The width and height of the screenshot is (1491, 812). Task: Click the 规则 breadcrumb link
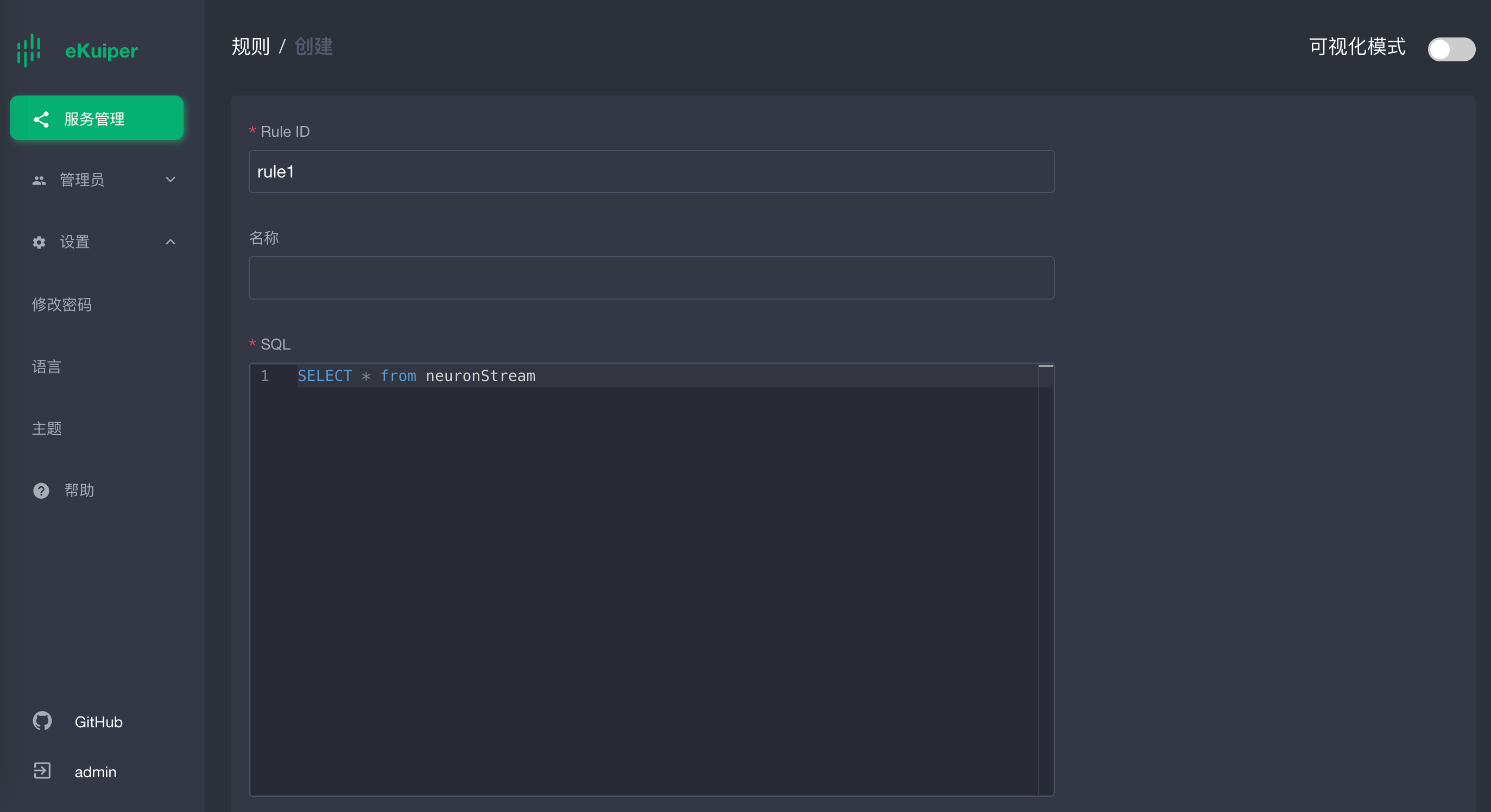(251, 46)
